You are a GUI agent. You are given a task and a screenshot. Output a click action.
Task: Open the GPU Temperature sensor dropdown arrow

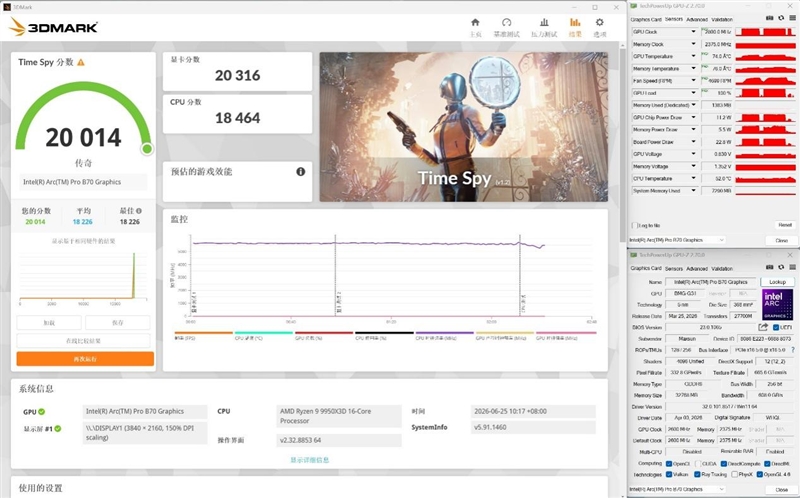pos(693,56)
